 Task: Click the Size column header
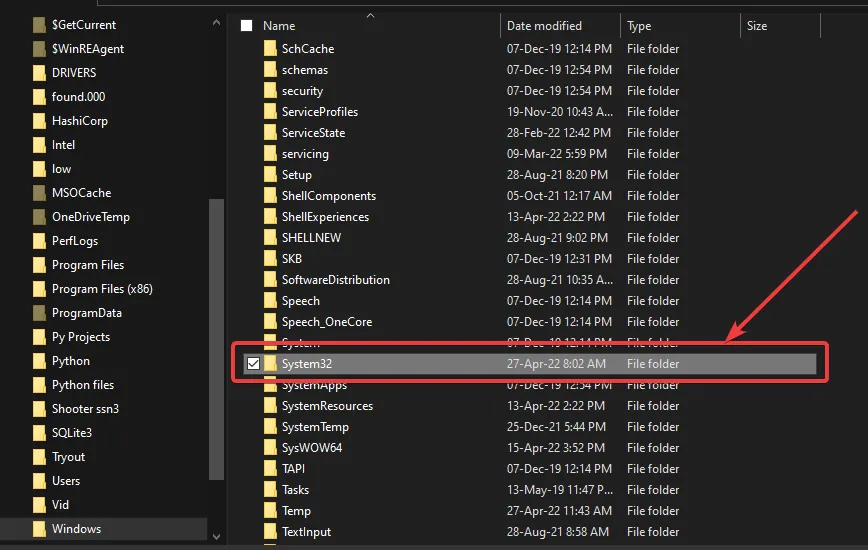tap(757, 26)
